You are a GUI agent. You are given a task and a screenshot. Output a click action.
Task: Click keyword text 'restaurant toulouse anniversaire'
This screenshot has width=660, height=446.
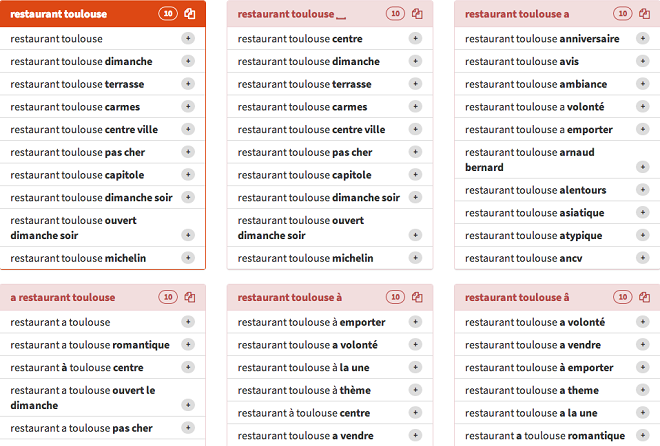pos(542,39)
